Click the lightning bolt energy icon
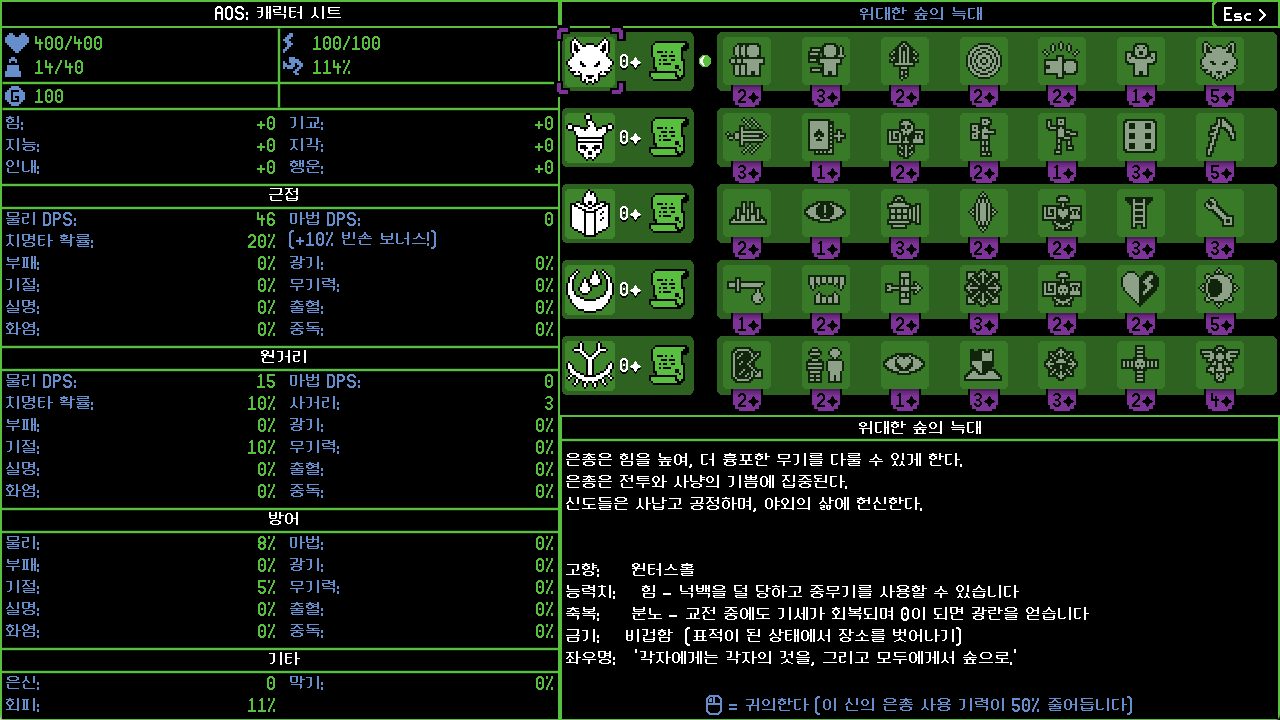Image resolution: width=1280 pixels, height=720 pixels. [290, 43]
